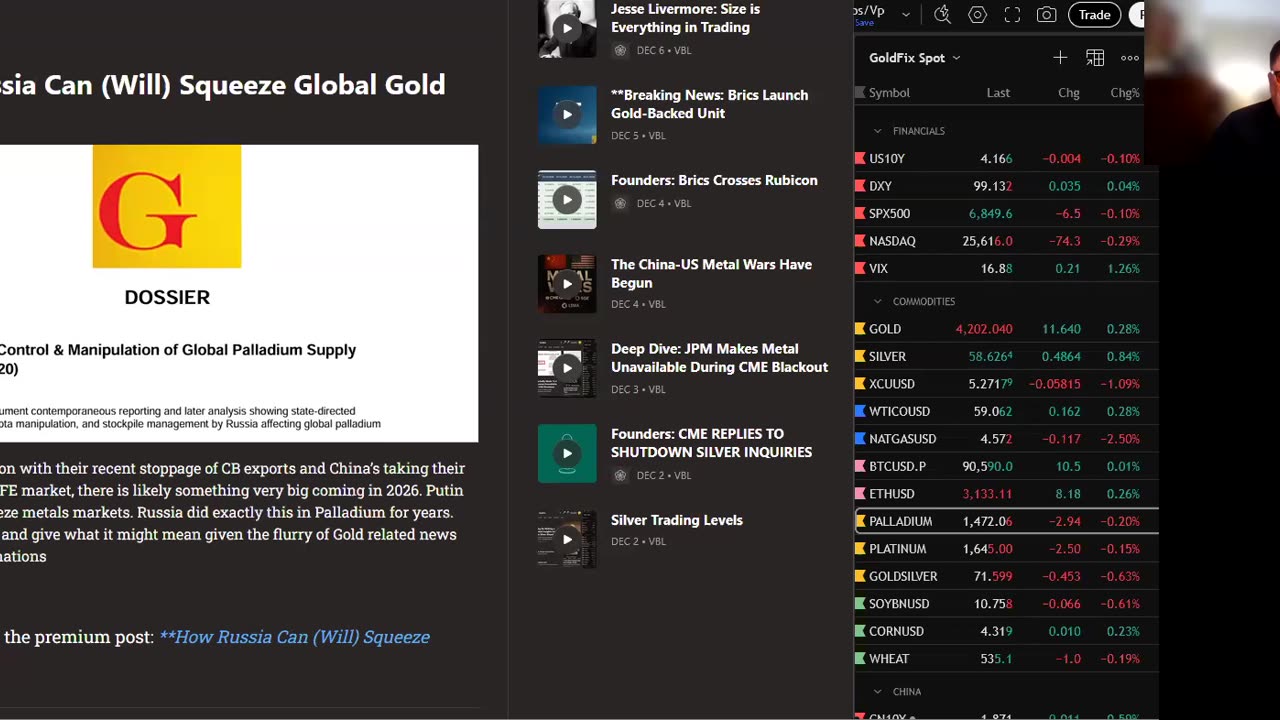Play the Jesse Livermore video thumbnail
Viewport: 1280px width, 720px height.
567,28
